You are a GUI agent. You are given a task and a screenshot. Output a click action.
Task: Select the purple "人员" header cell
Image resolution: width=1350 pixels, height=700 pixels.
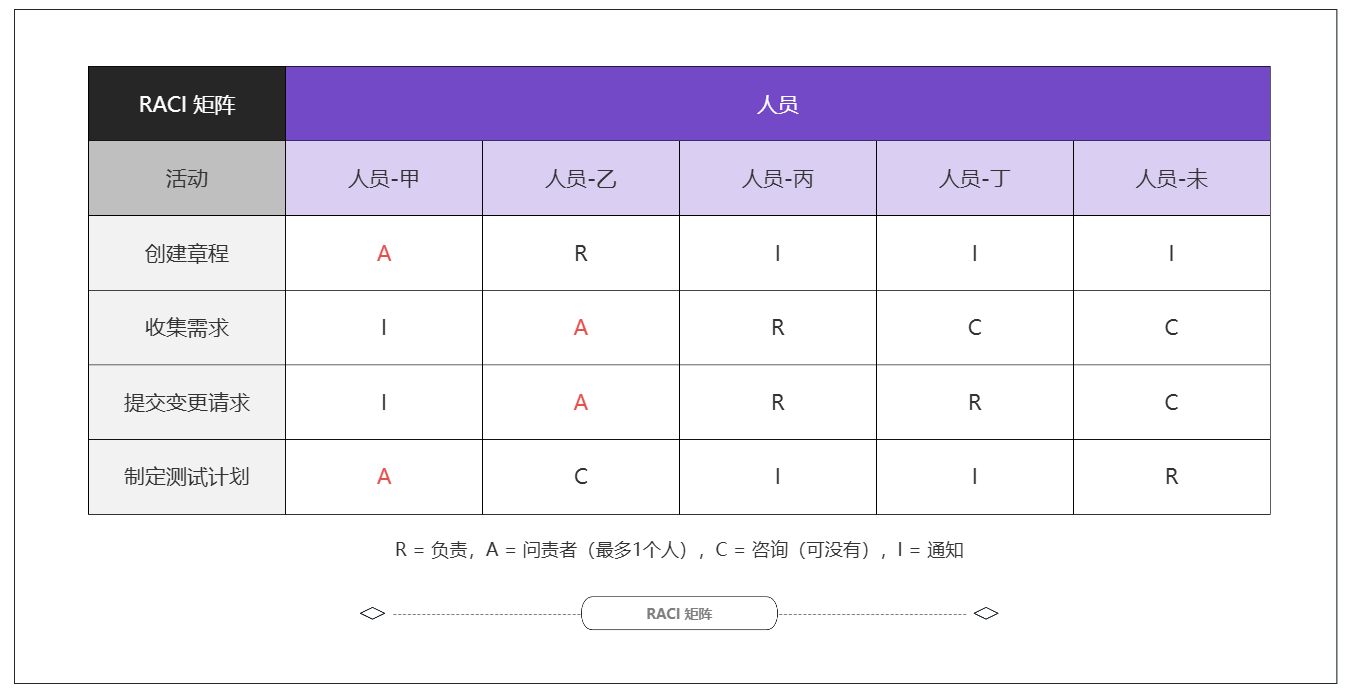tap(777, 104)
